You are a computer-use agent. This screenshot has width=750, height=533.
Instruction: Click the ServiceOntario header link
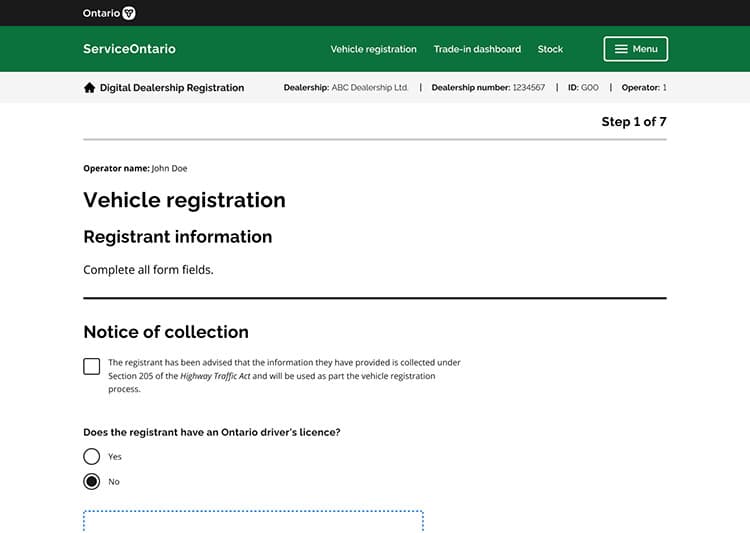click(129, 49)
